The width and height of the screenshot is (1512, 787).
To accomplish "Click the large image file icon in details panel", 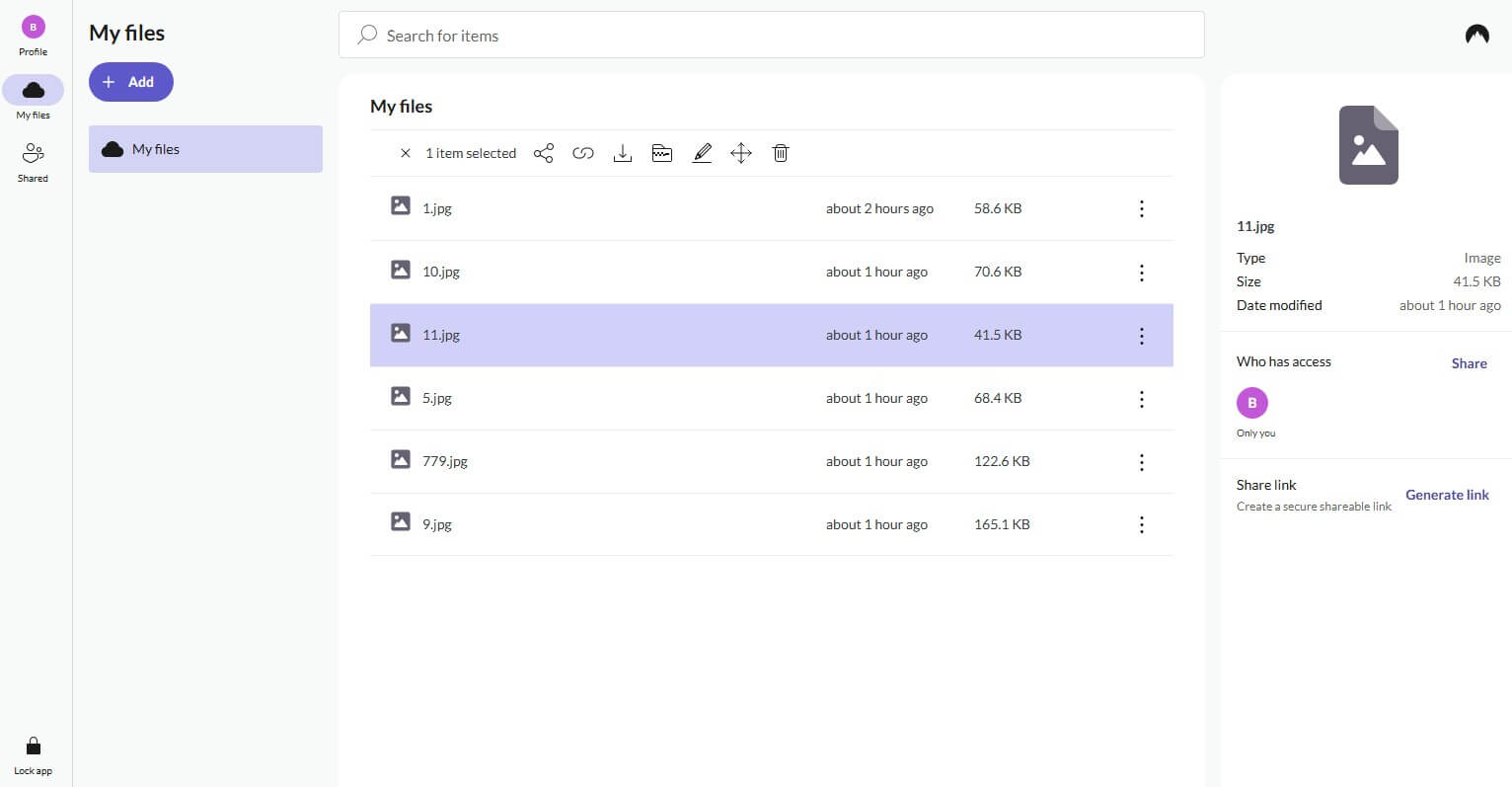I will 1369,145.
